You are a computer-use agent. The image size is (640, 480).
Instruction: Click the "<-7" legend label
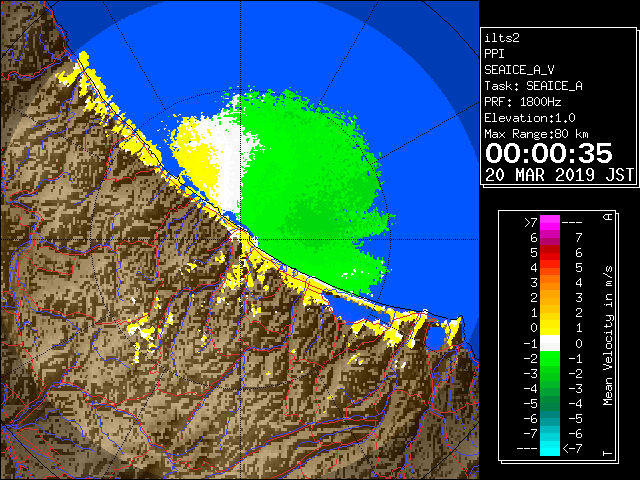point(572,449)
